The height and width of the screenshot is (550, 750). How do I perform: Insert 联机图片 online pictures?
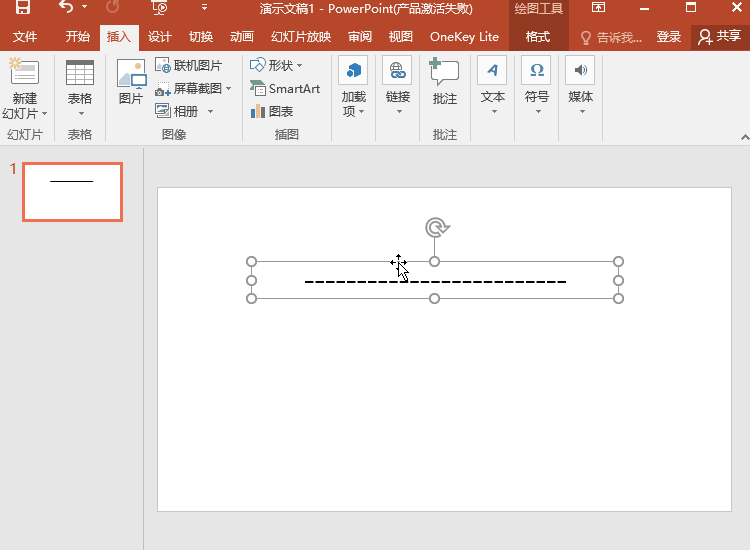[189, 66]
